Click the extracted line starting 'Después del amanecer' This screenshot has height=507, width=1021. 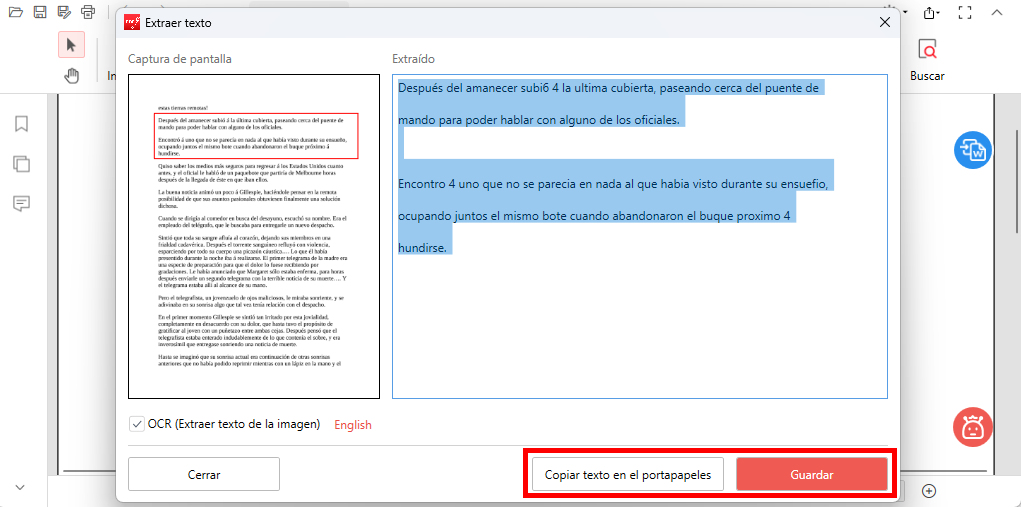tap(608, 89)
